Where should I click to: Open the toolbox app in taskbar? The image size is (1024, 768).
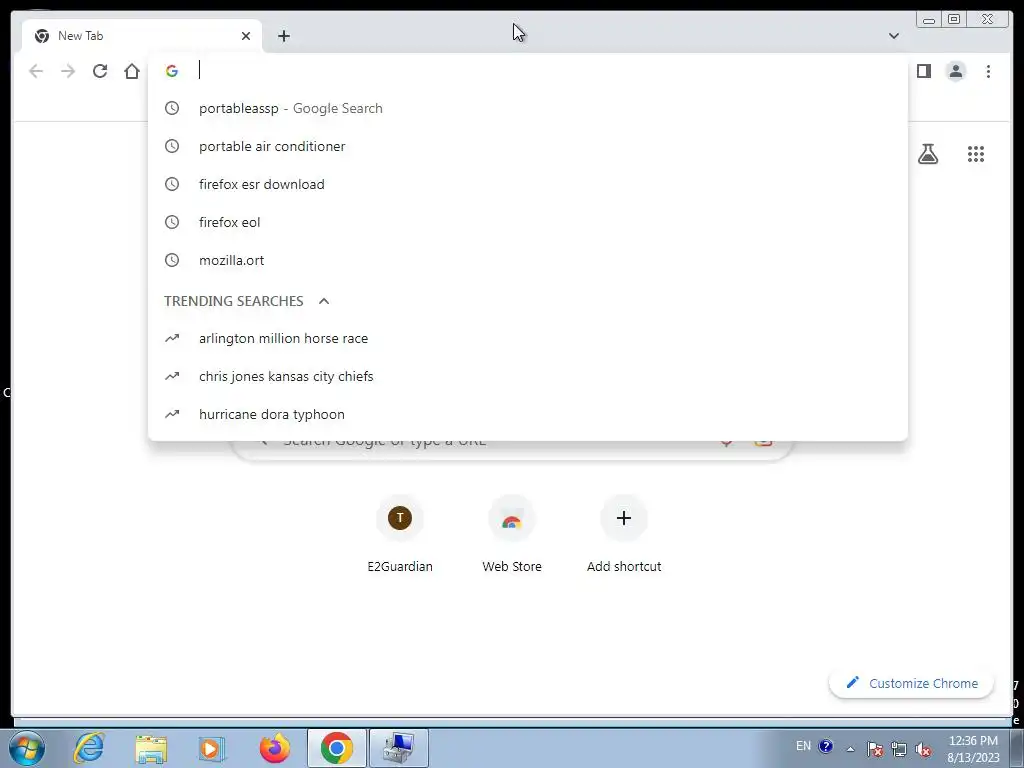pyautogui.click(x=398, y=748)
